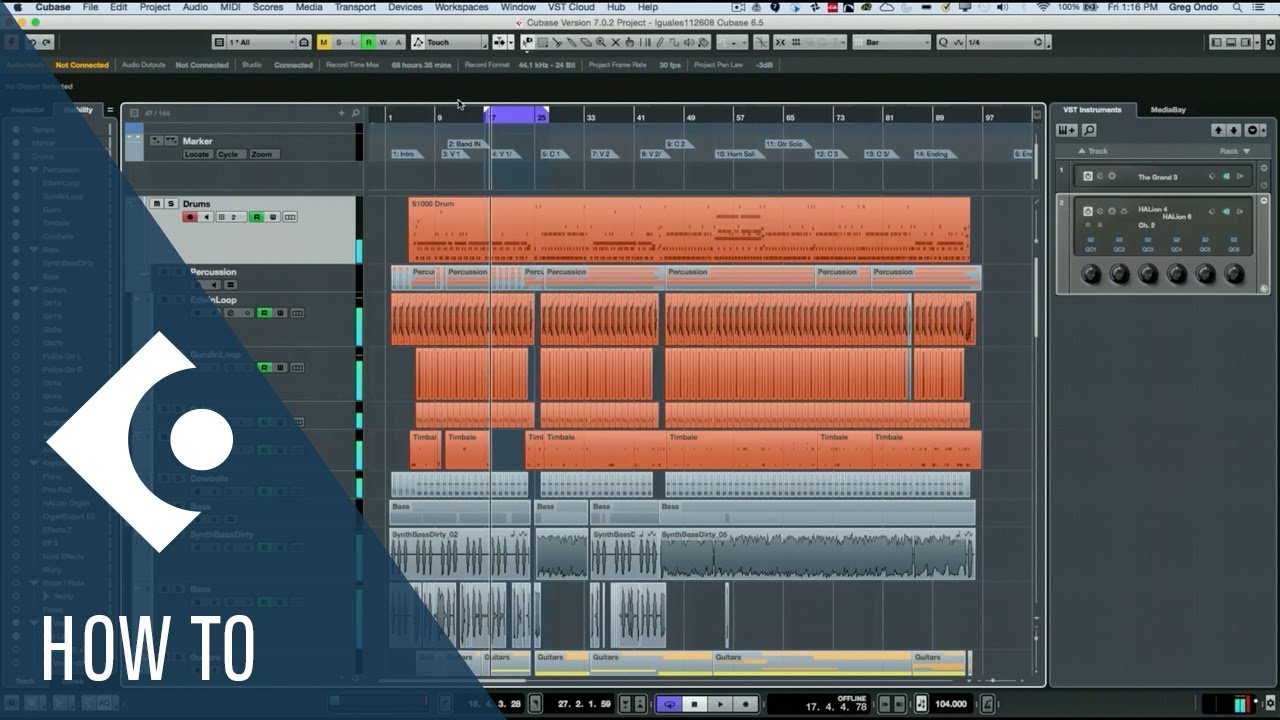Click the QC3 quick control knob

(1148, 273)
